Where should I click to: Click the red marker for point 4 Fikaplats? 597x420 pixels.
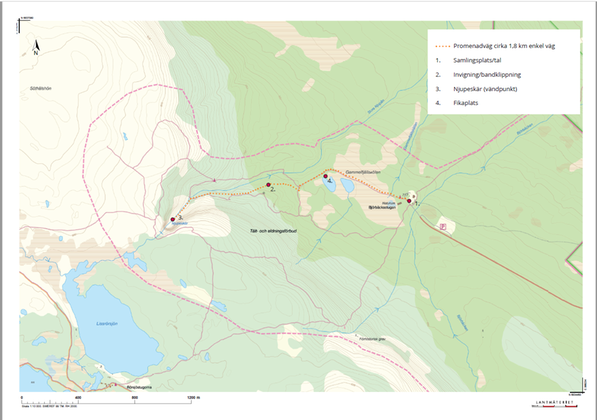[325, 176]
